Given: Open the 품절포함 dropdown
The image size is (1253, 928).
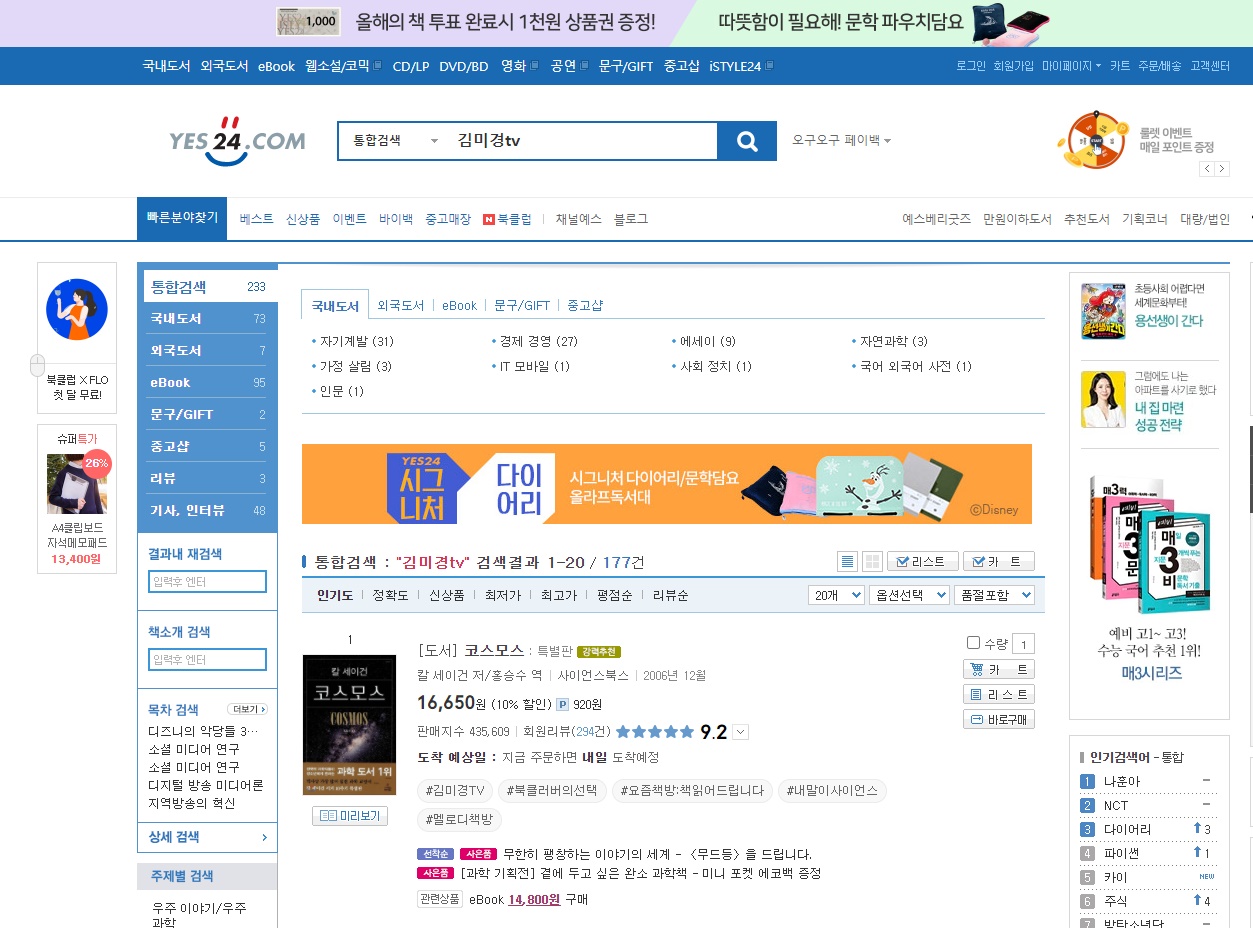Looking at the screenshot, I should pyautogui.click(x=994, y=595).
